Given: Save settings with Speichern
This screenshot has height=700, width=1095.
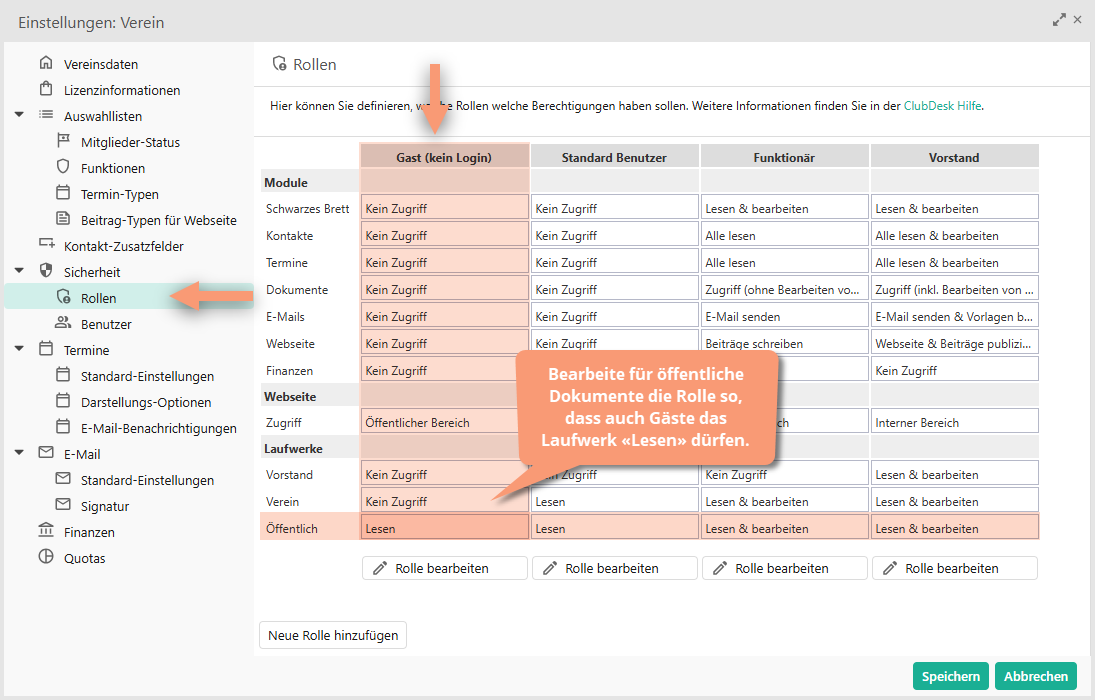Looking at the screenshot, I should [950, 676].
